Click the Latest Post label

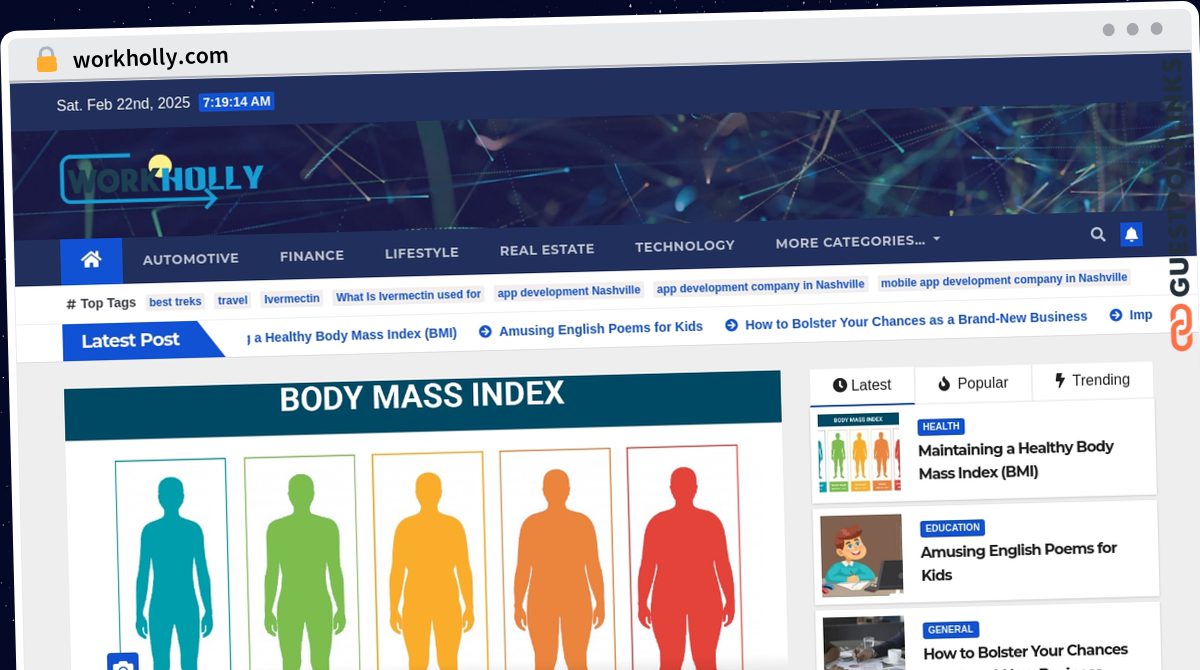click(x=130, y=341)
